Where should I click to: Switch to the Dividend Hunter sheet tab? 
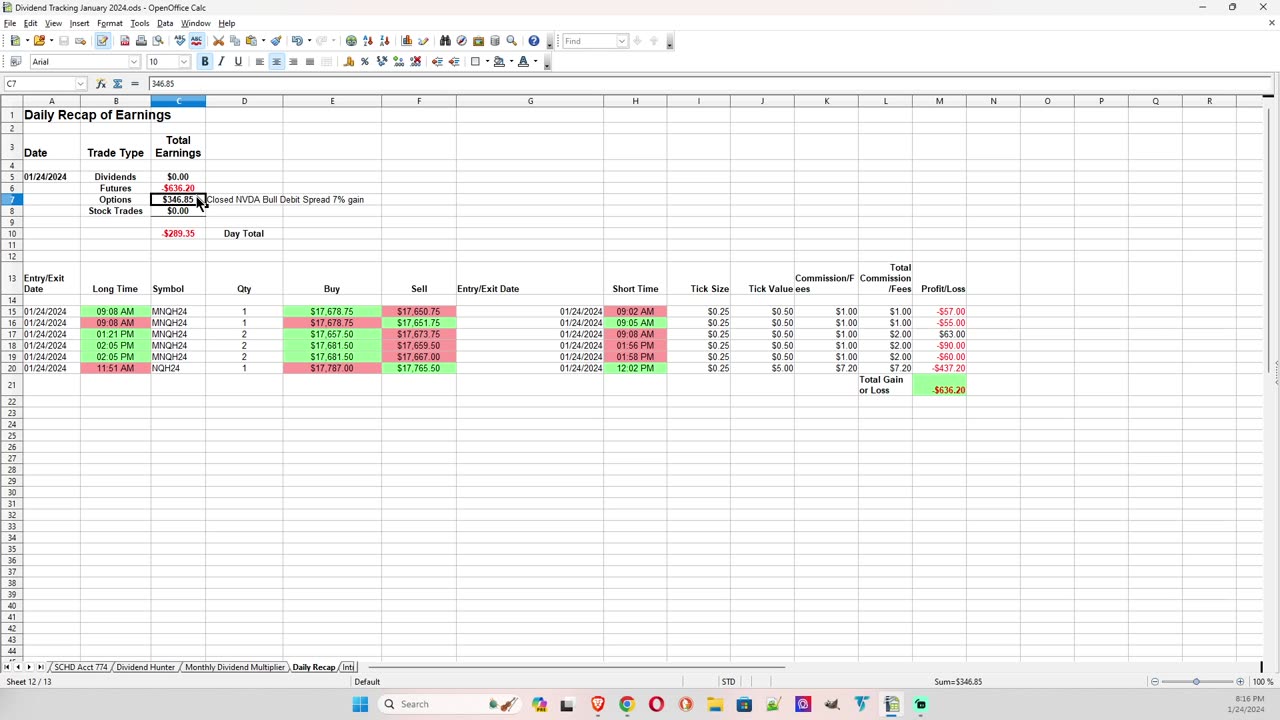coord(145,667)
